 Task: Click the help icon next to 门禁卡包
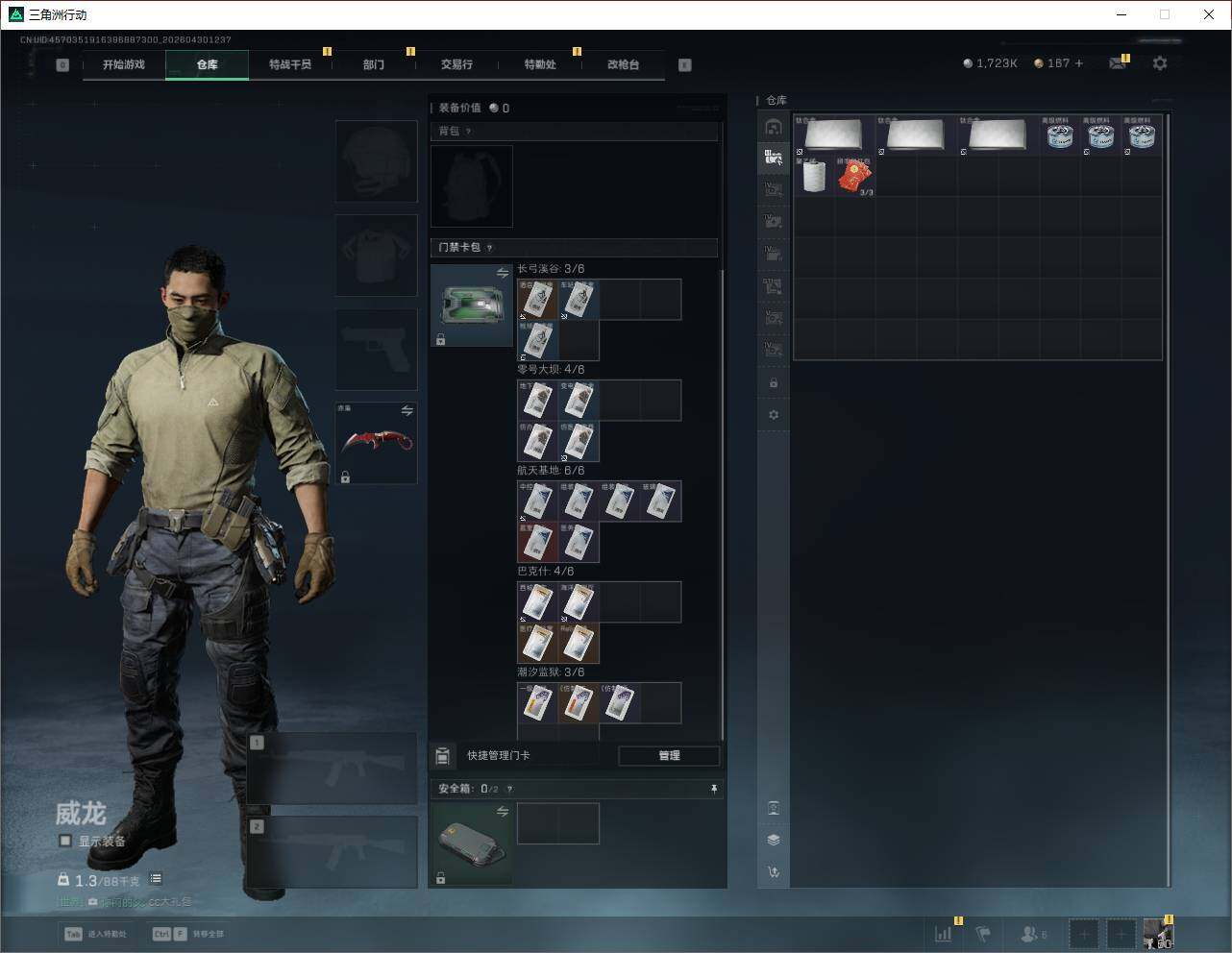pos(489,248)
